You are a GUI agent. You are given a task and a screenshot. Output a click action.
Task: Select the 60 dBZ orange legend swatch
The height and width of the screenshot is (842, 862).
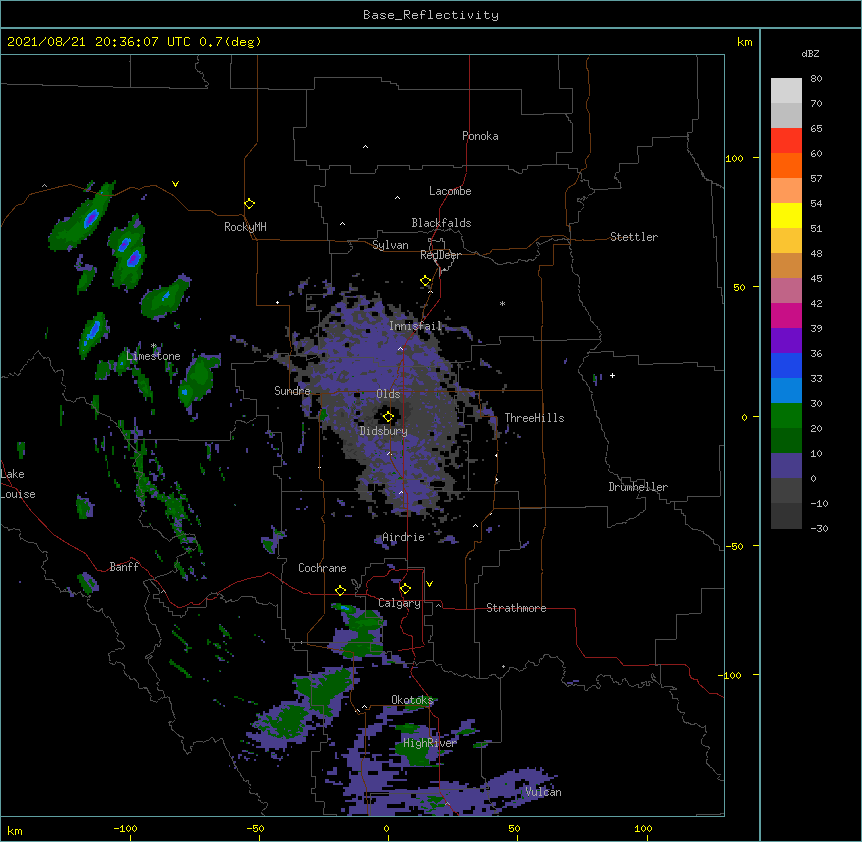coord(786,165)
